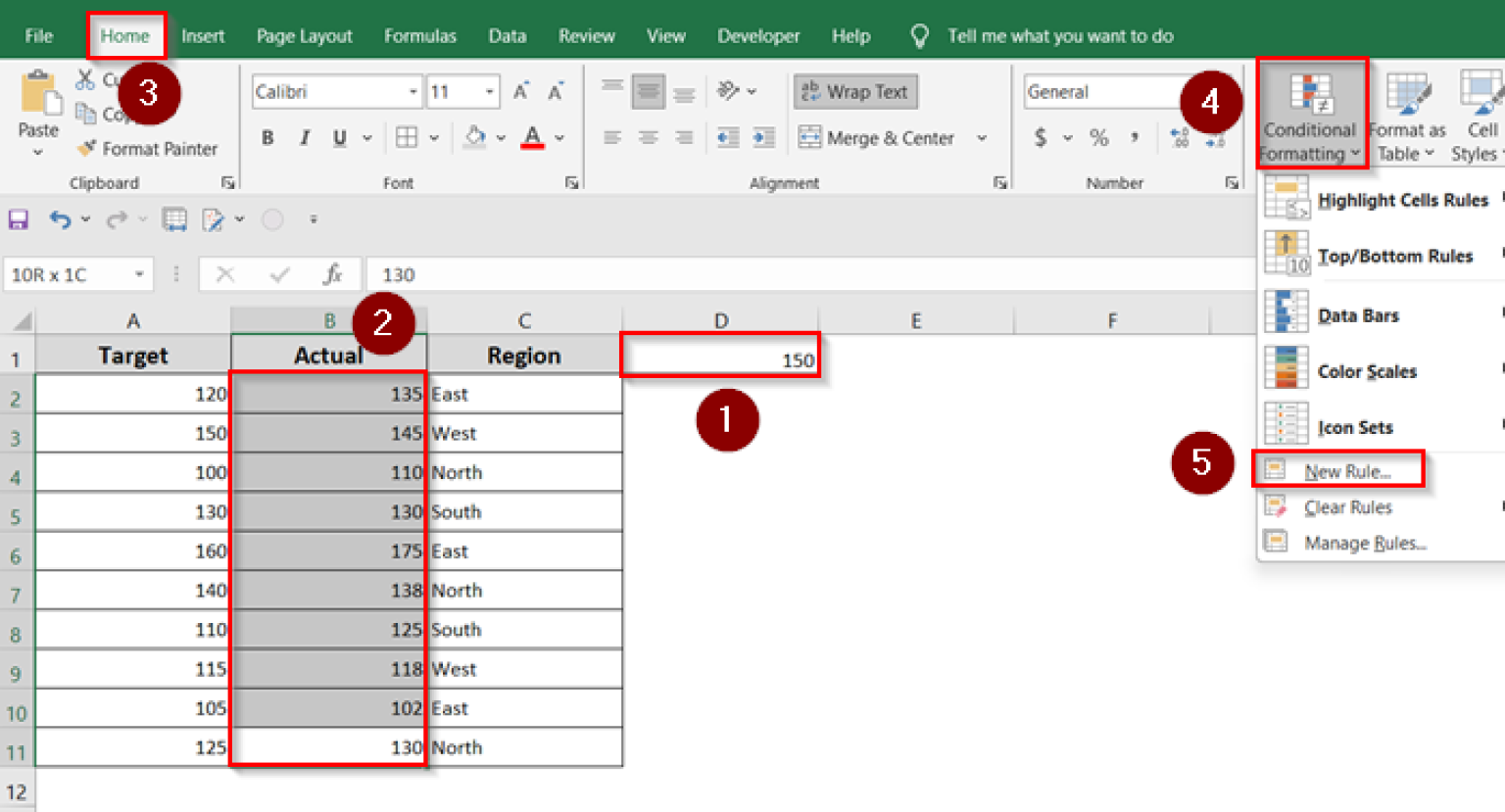This screenshot has height=812, width=1505.
Task: Click Increase Decimal
Action: click(1182, 137)
